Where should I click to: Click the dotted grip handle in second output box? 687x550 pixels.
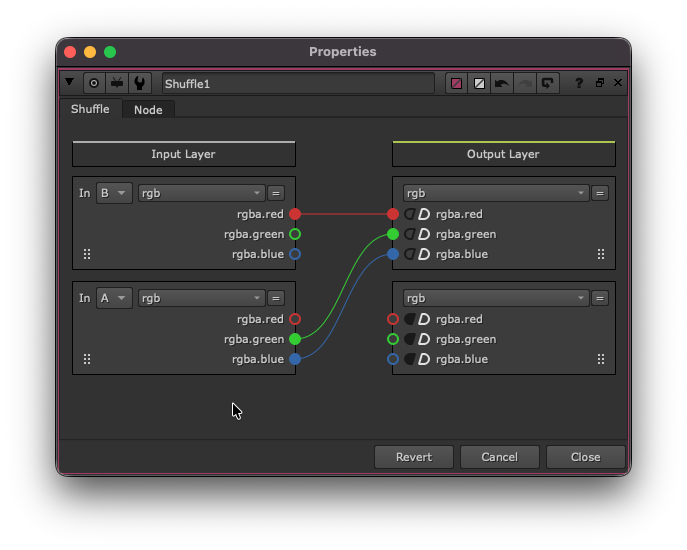[601, 359]
